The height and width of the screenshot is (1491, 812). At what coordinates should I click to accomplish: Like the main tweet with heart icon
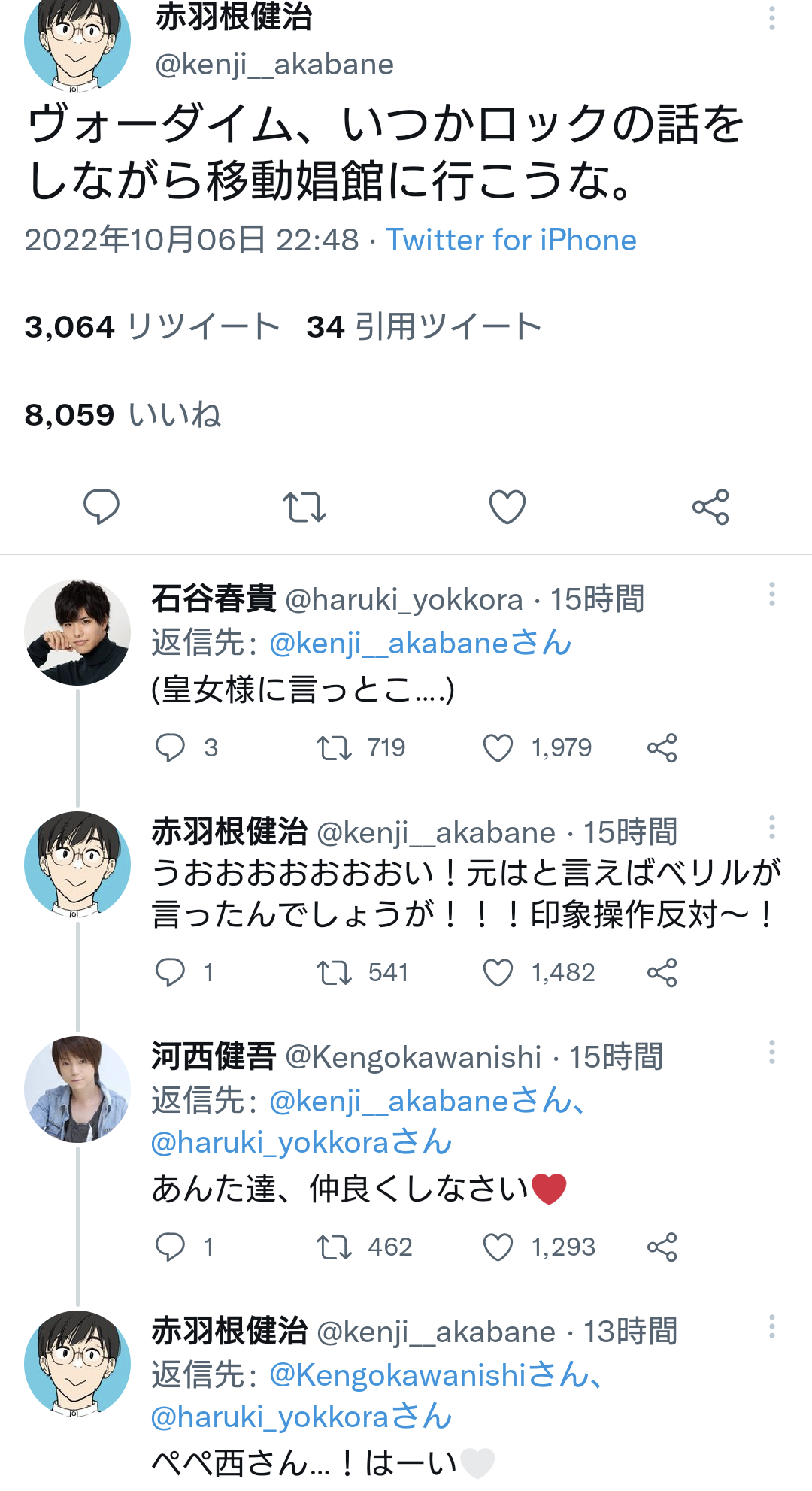[x=507, y=507]
